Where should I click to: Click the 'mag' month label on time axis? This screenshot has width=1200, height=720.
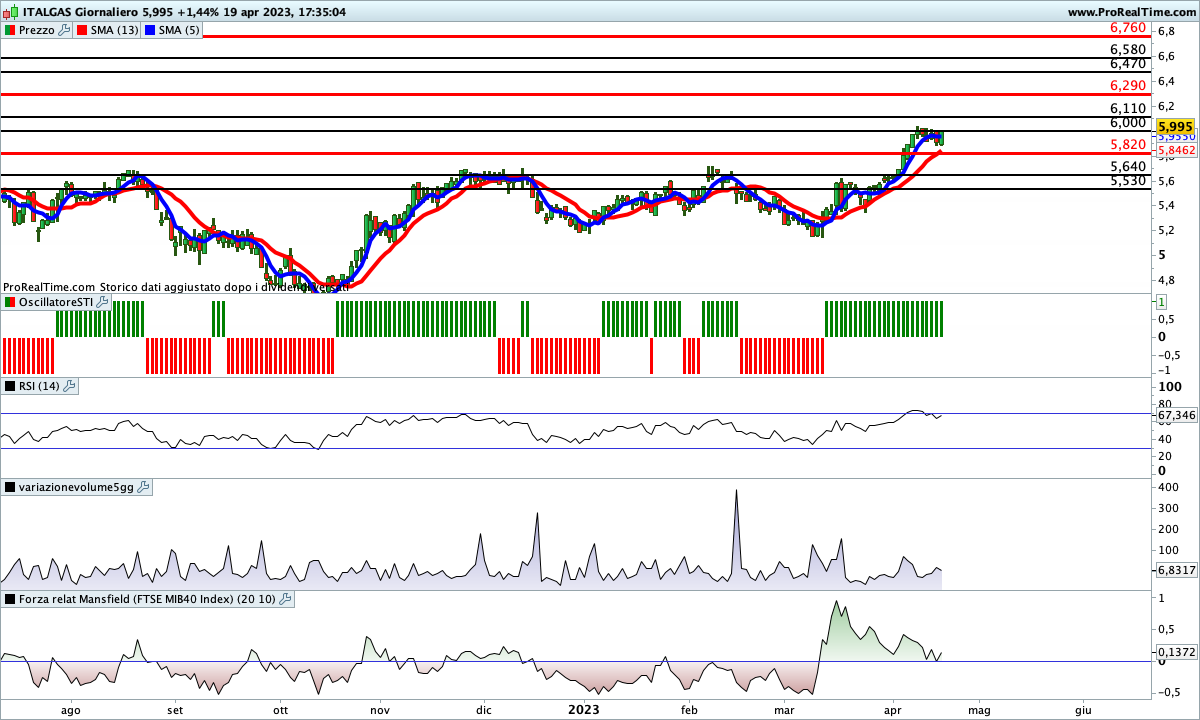point(979,710)
